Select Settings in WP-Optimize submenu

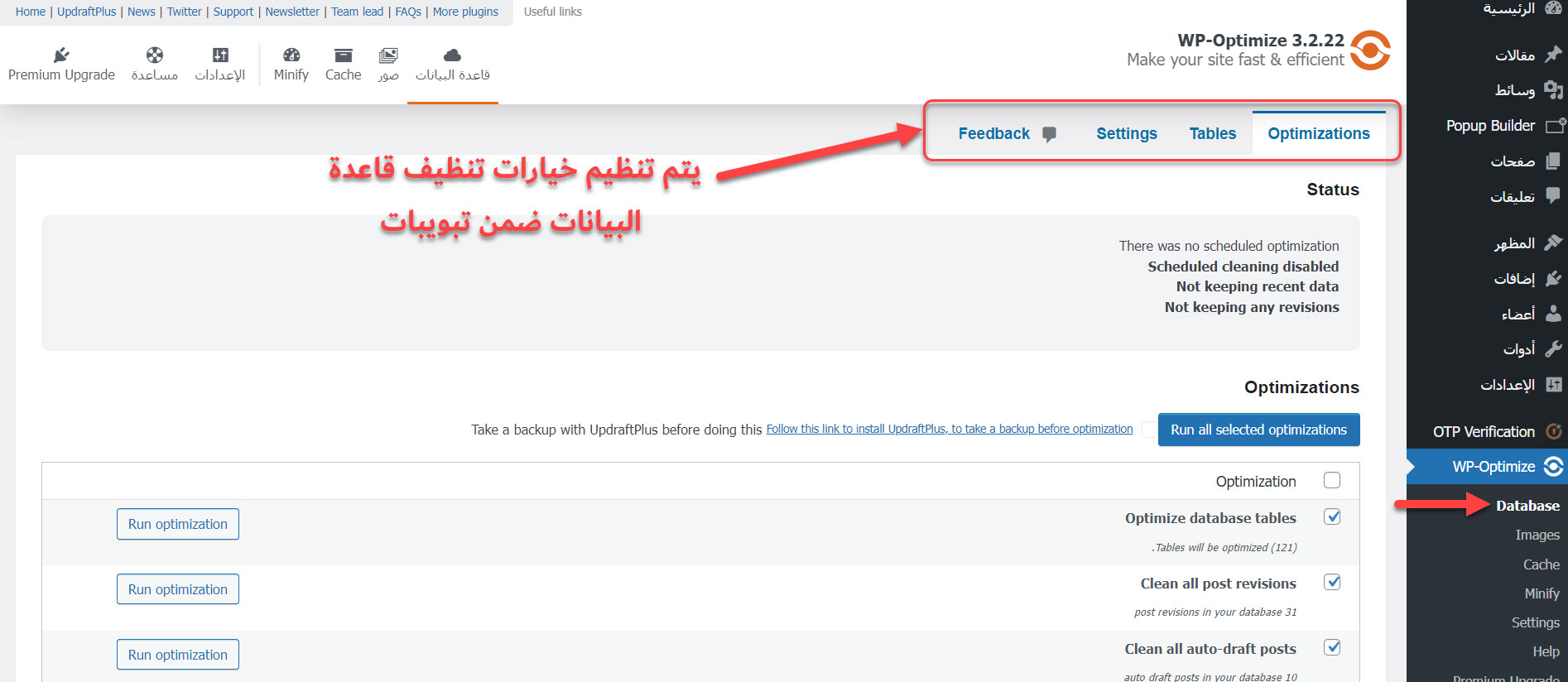1536,622
